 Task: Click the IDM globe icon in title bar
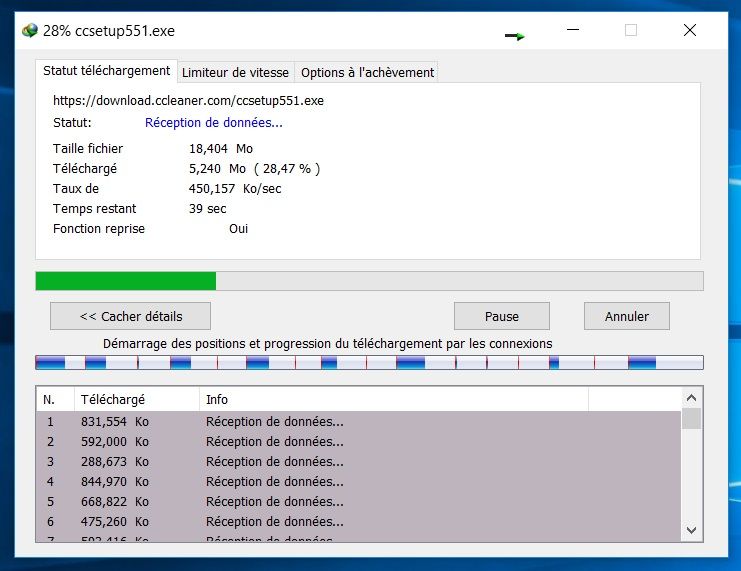coord(30,31)
